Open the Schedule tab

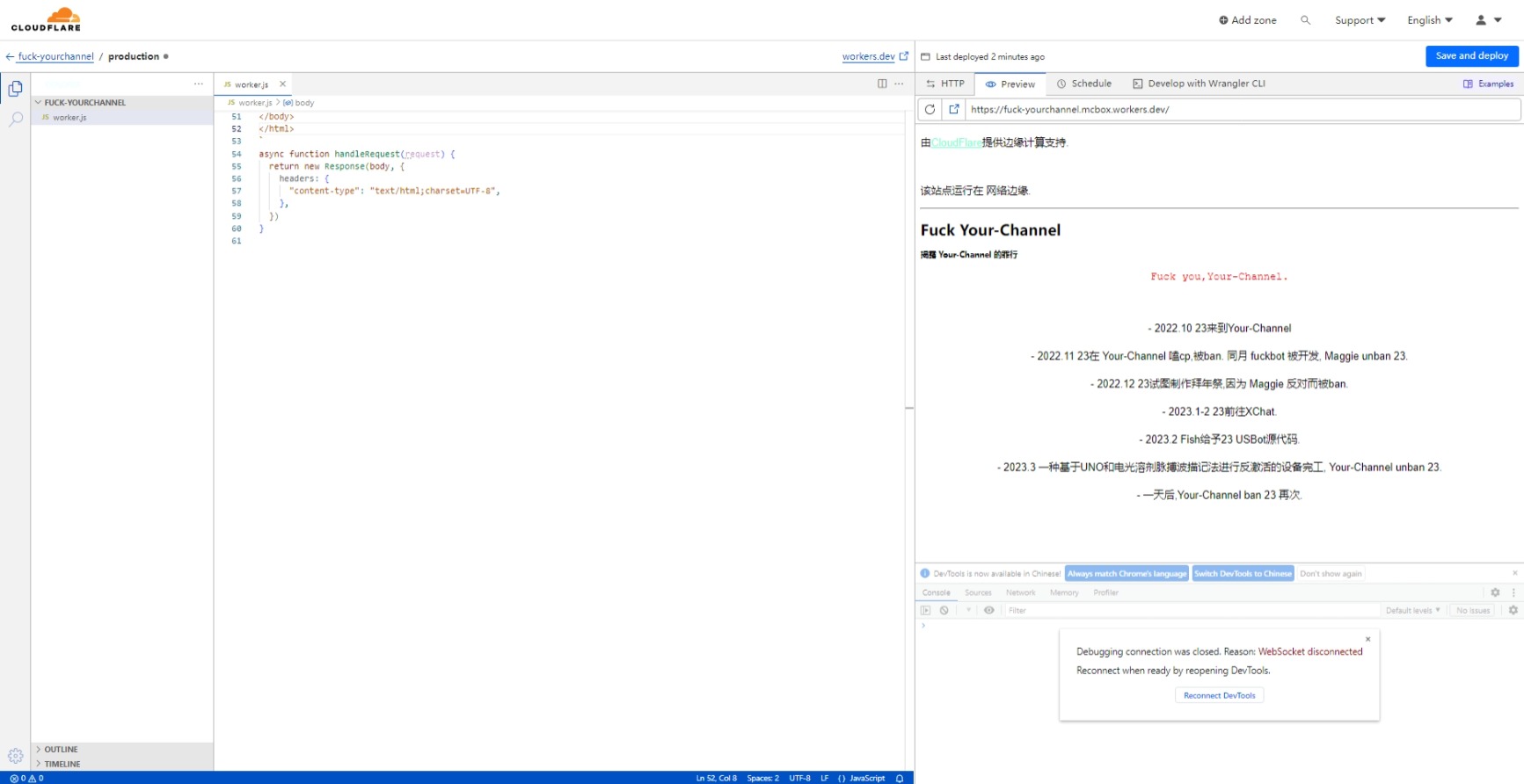(1084, 83)
